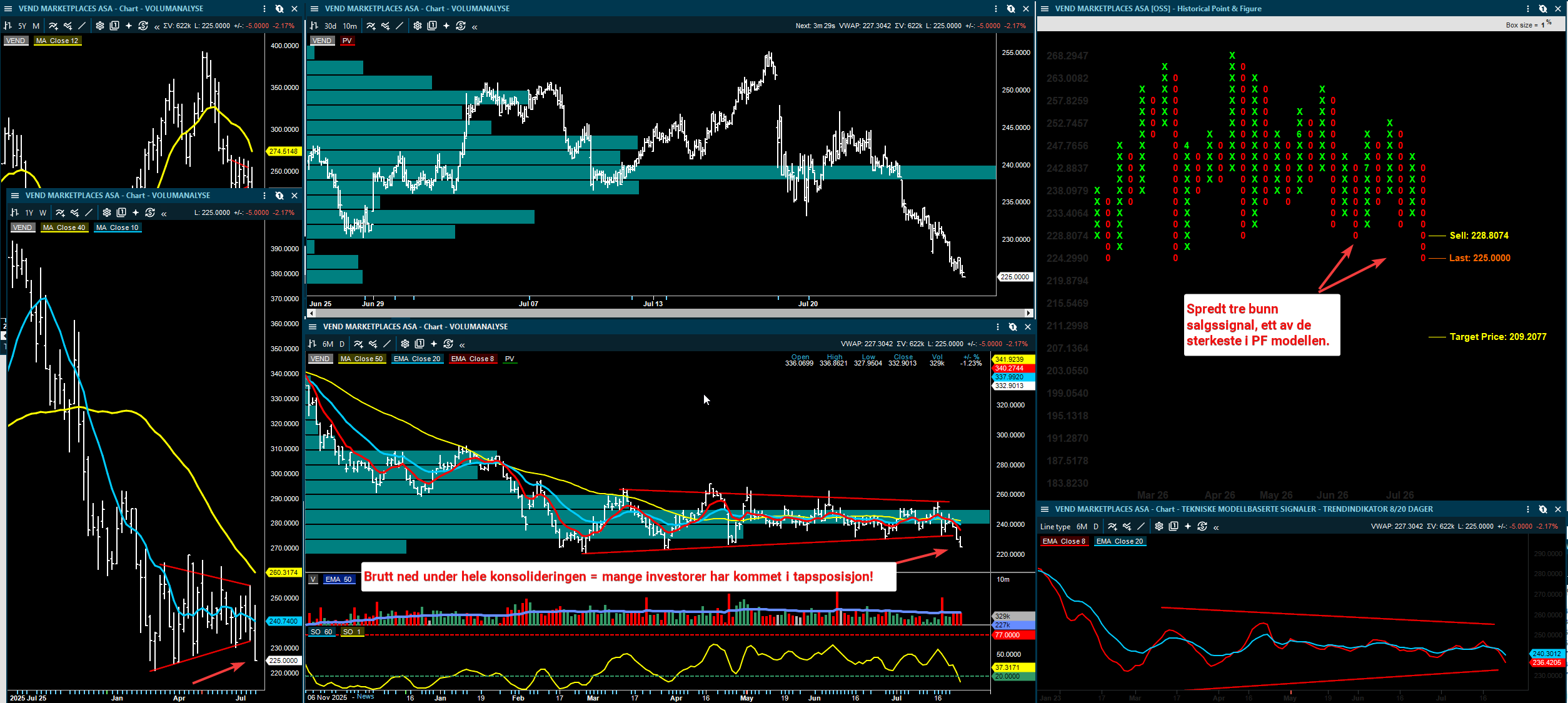
Task: Add an indicator in the 30d chart toolbar
Action: pyautogui.click(x=371, y=26)
